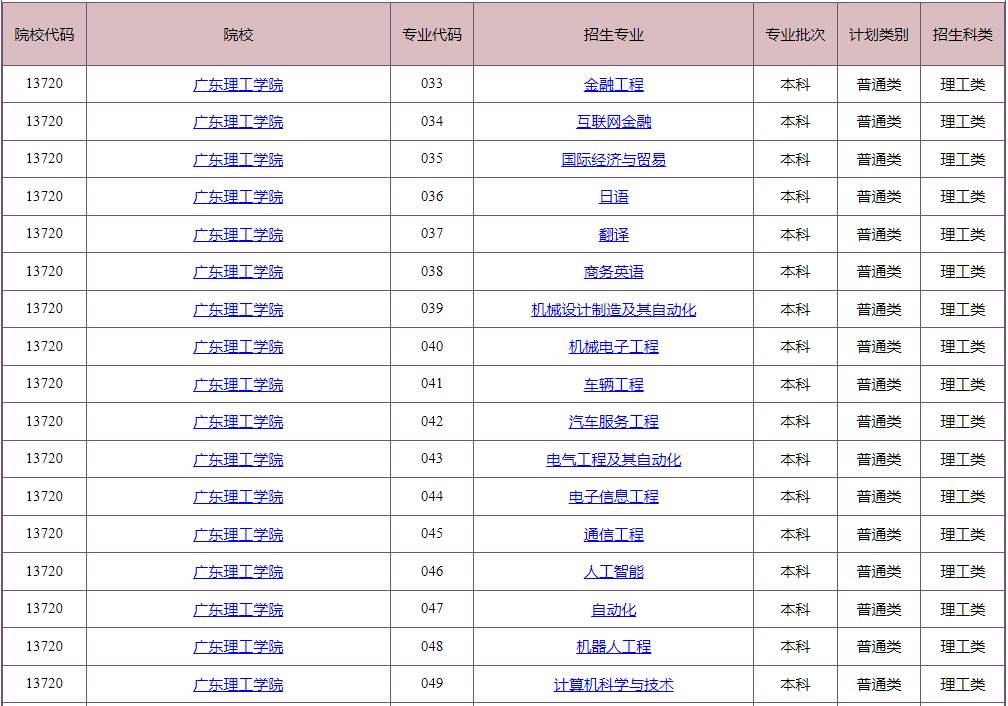Open the 机器人工程 major link
Screen dimensions: 1008x706
(613, 646)
